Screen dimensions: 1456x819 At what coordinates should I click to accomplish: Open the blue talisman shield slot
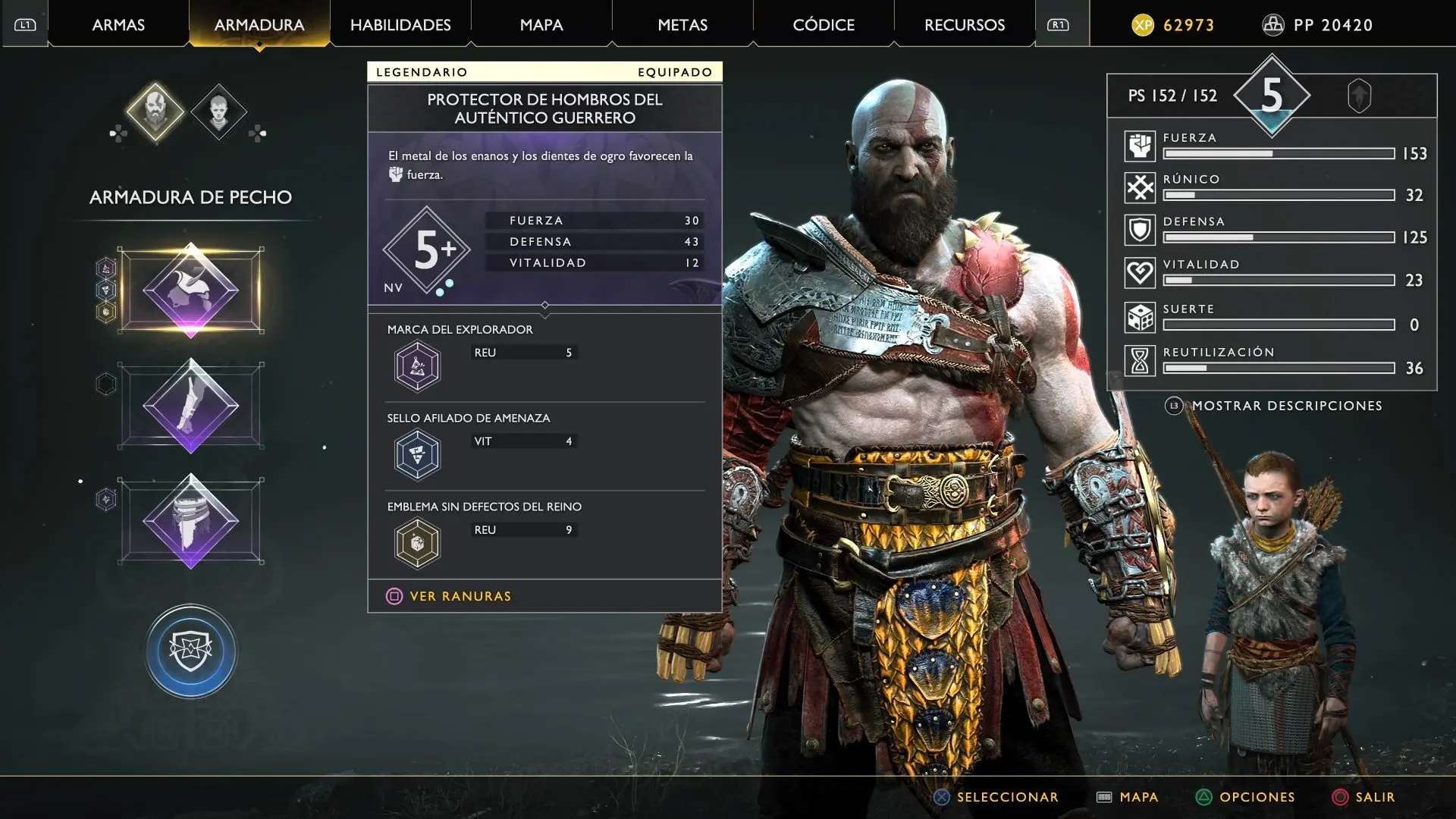tap(191, 651)
